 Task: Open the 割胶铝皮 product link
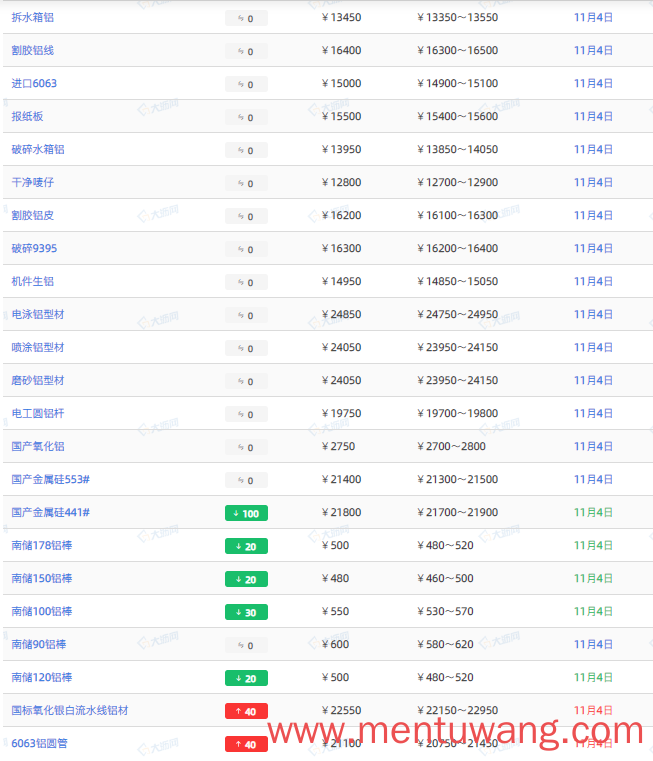33,215
